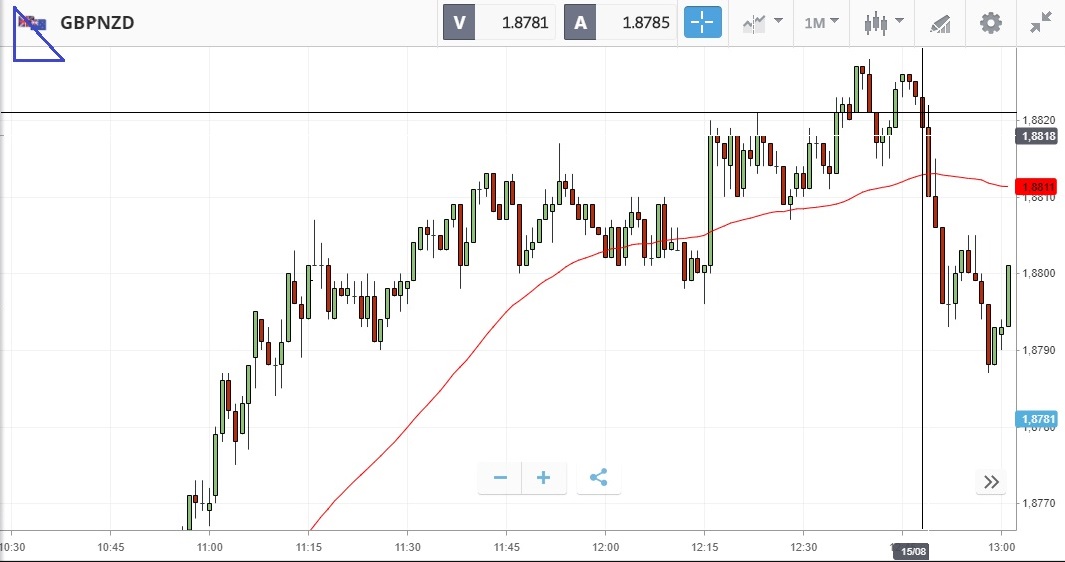The height and width of the screenshot is (562, 1065).
Task: Click the GBPNZD flag icon
Action: (32, 22)
